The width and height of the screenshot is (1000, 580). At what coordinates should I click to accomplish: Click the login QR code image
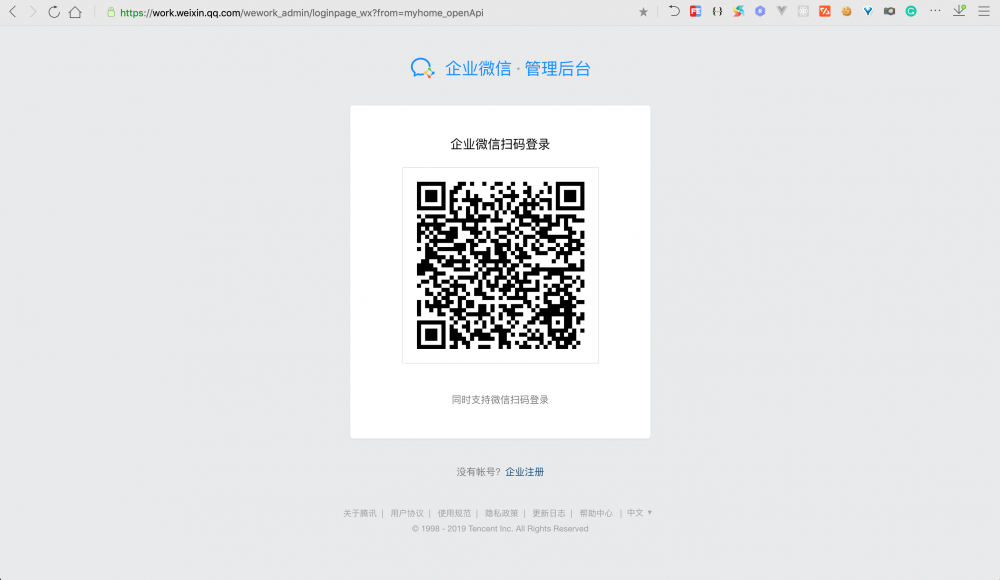(500, 265)
